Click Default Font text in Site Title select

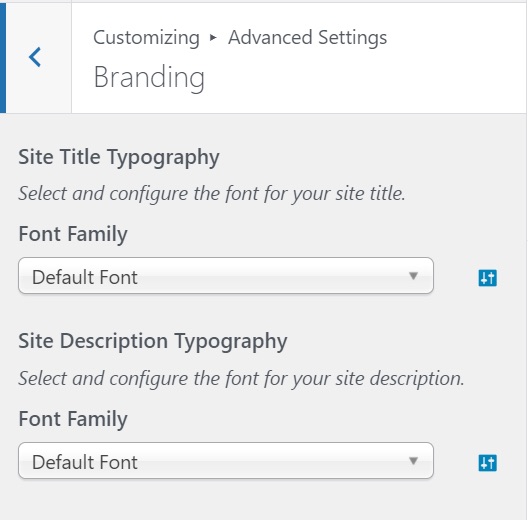pos(85,277)
